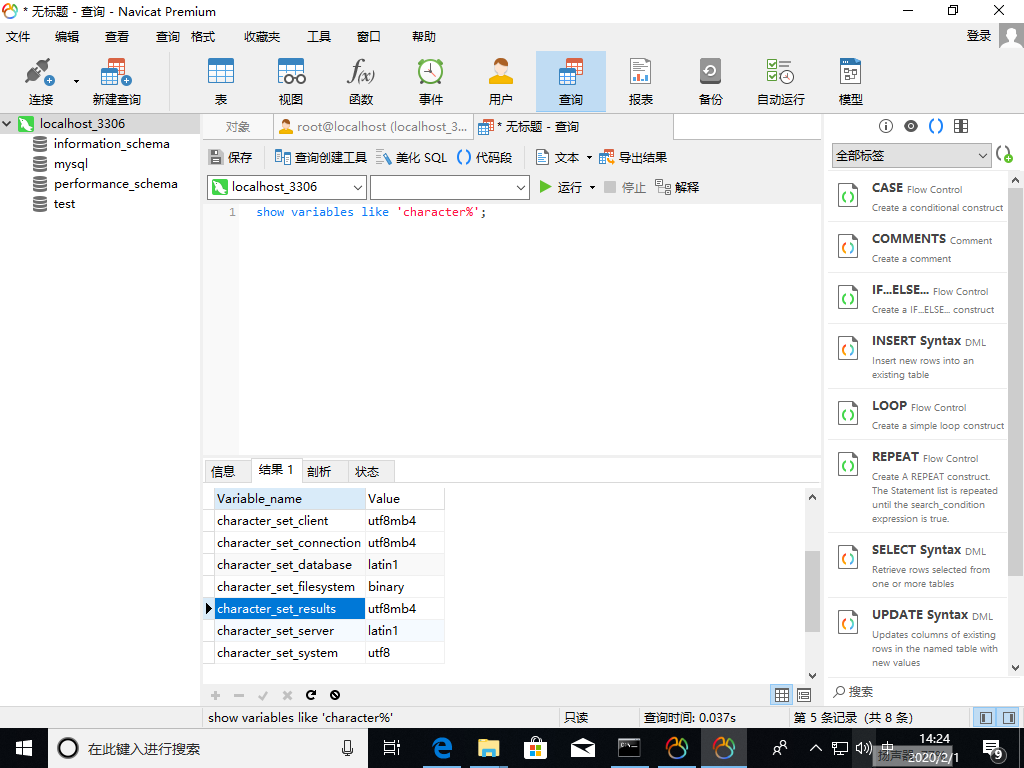The height and width of the screenshot is (768, 1024).
Task: Switch to form view icon at results bottom
Action: (804, 695)
